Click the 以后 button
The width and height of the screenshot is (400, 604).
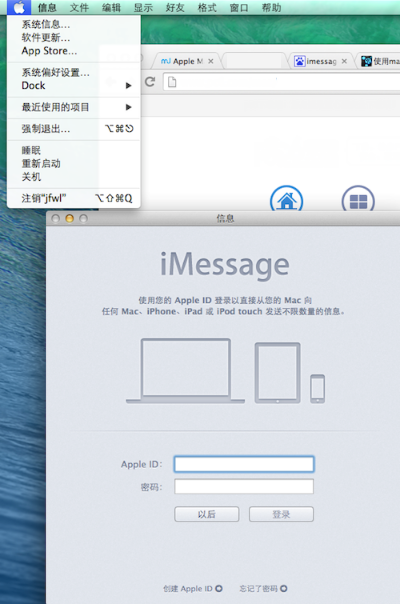coord(207,514)
